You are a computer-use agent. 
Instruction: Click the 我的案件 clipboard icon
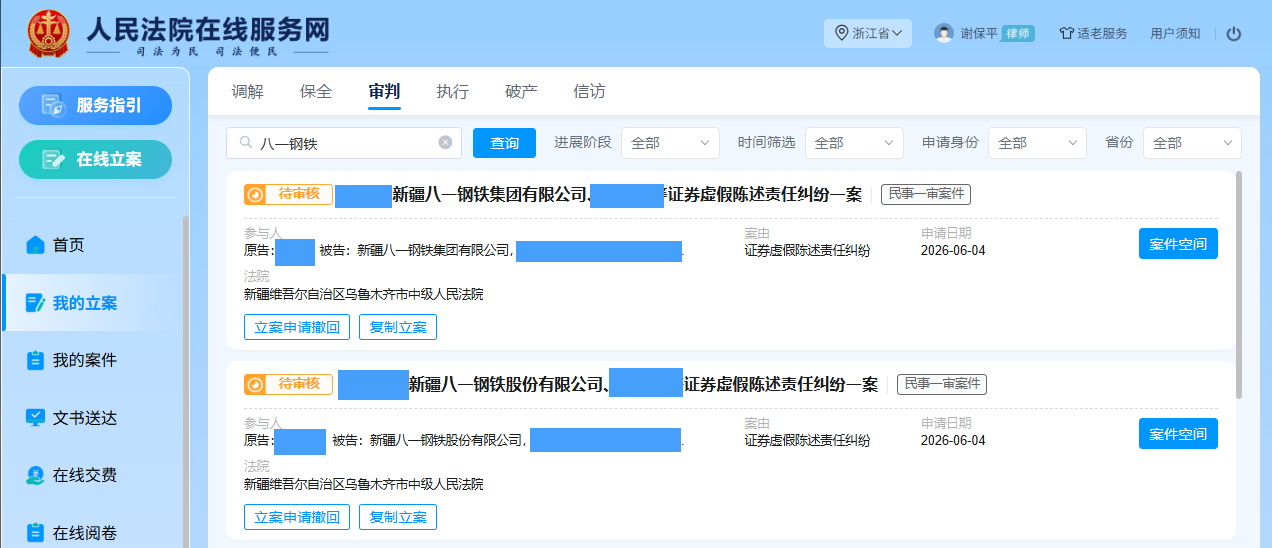click(x=36, y=360)
